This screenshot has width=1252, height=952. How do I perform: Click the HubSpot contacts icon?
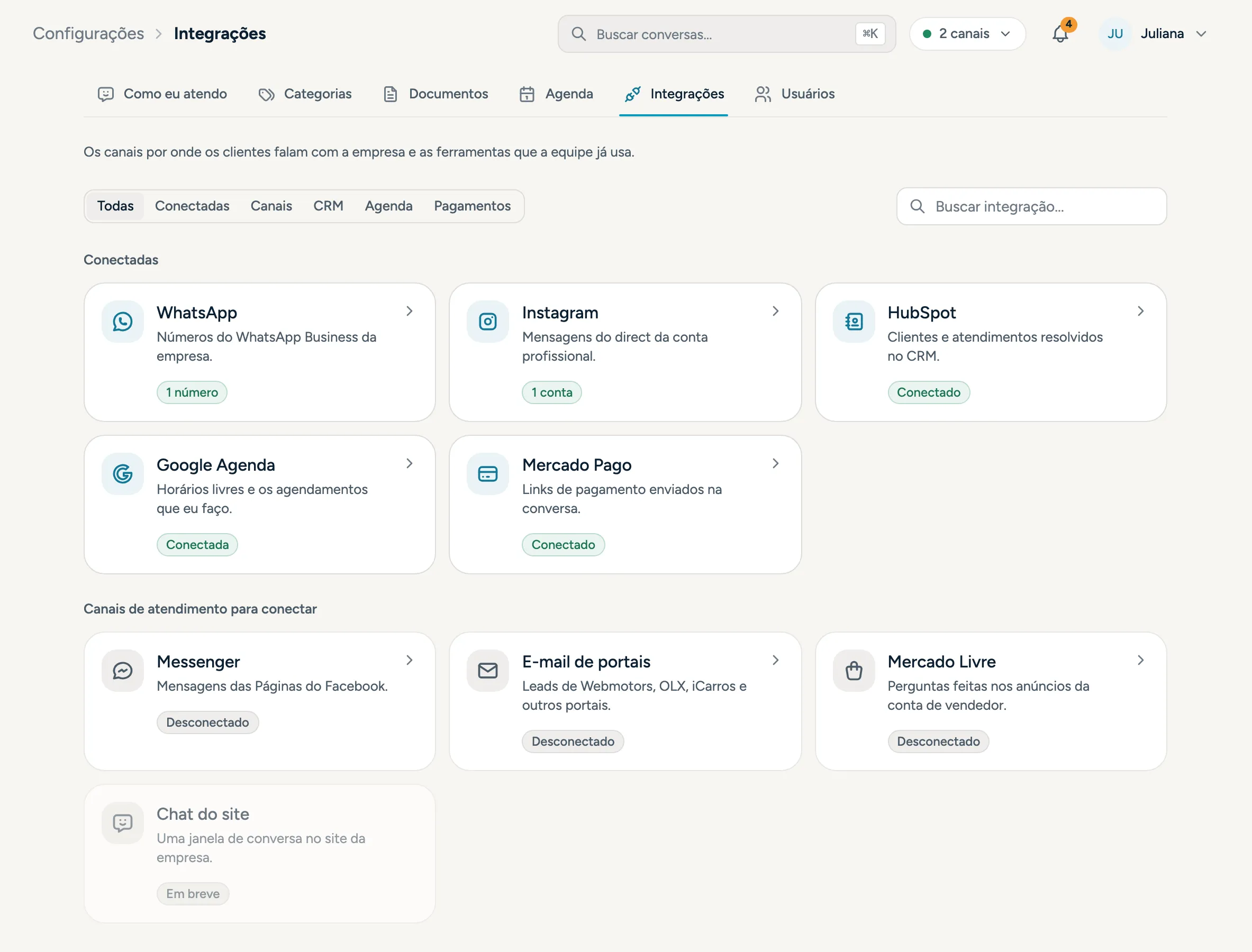854,322
